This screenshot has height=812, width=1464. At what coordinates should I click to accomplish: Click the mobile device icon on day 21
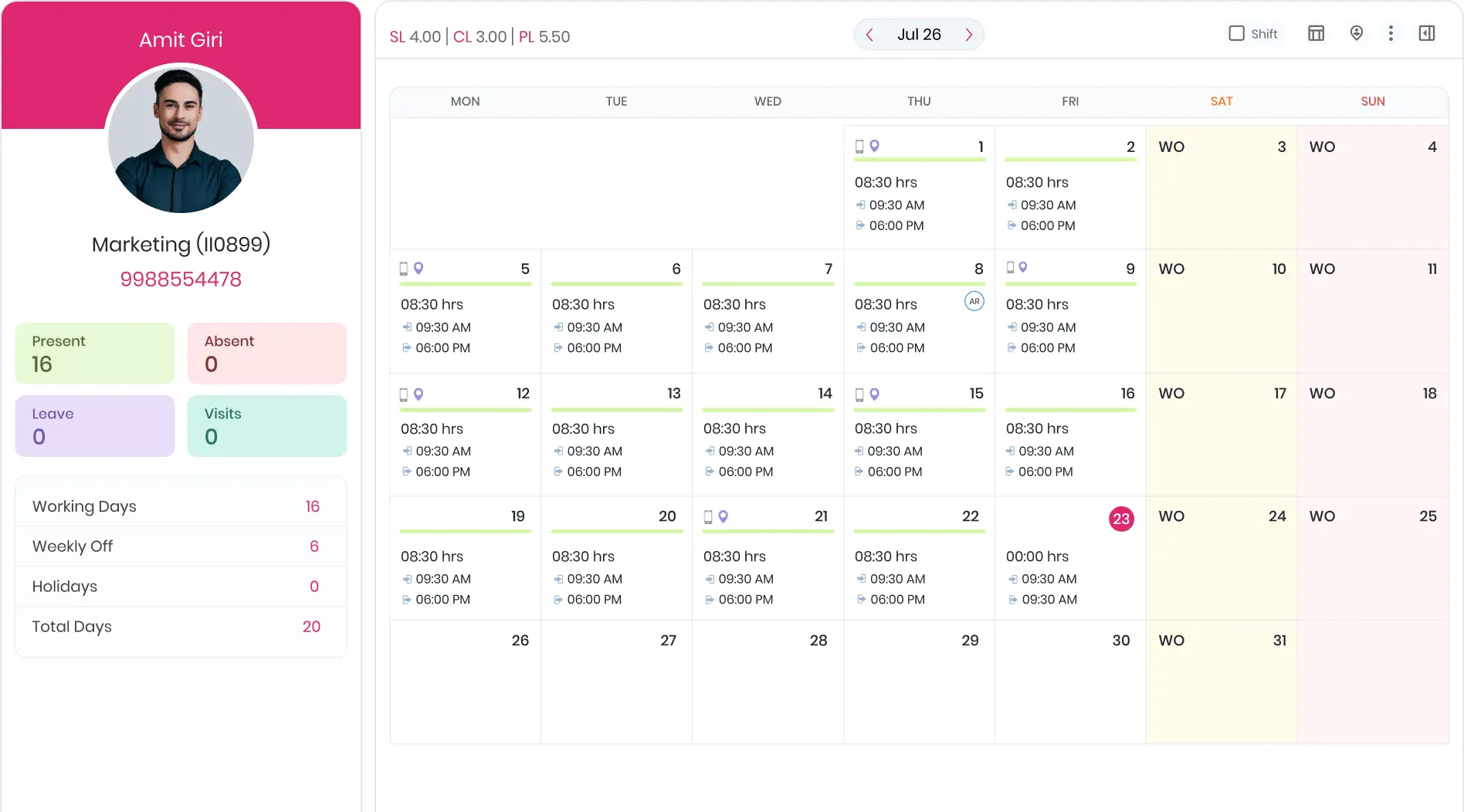pos(708,517)
